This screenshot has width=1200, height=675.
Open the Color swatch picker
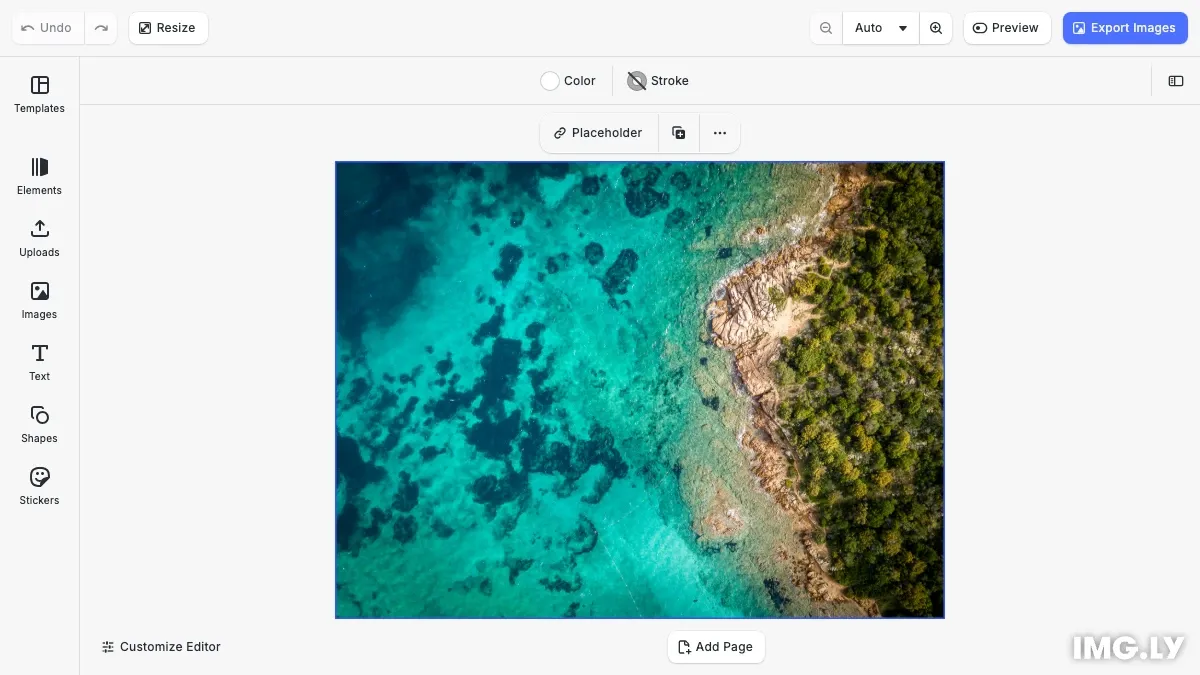point(568,81)
